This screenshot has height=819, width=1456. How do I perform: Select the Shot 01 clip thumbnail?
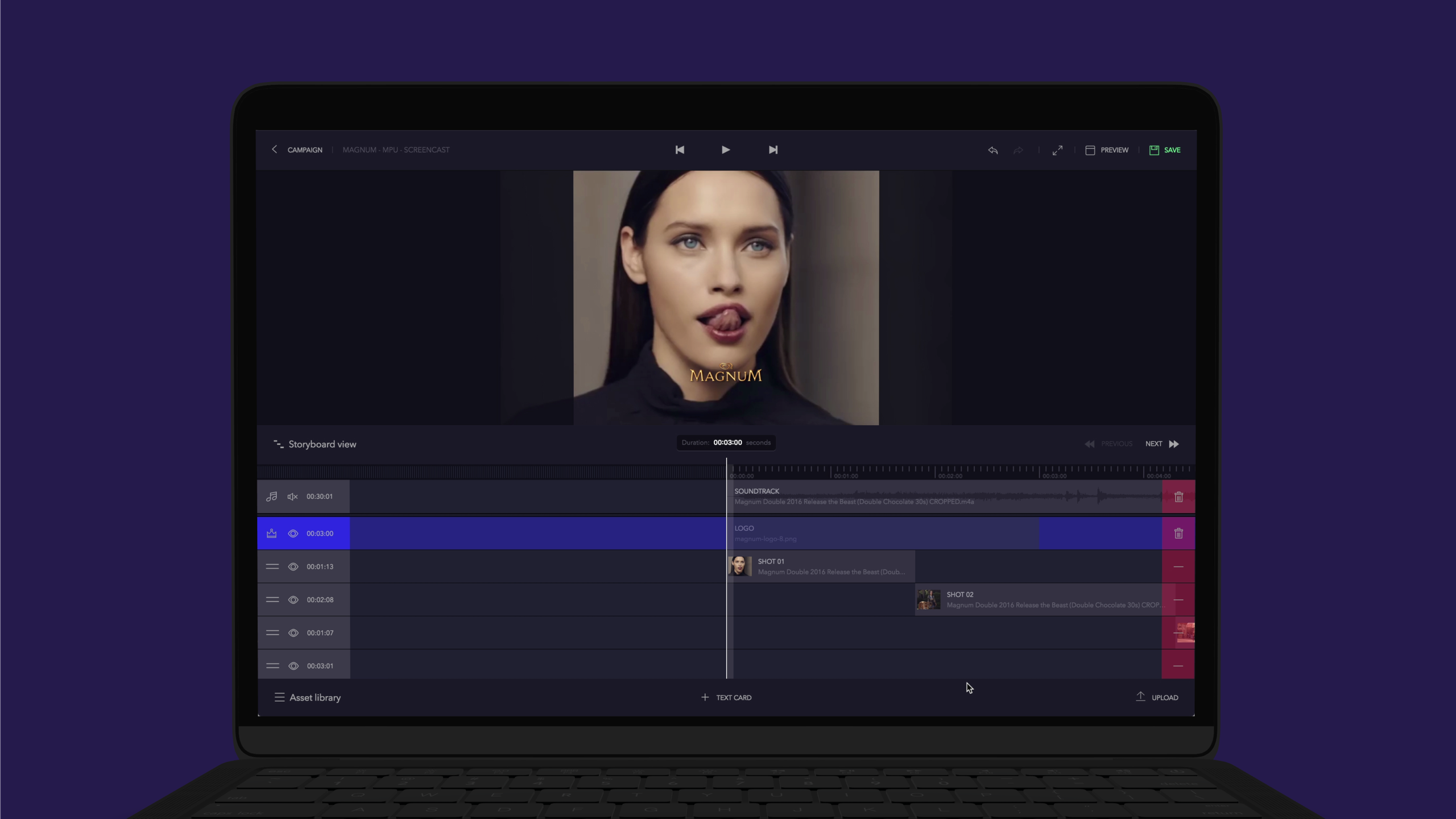(x=740, y=566)
